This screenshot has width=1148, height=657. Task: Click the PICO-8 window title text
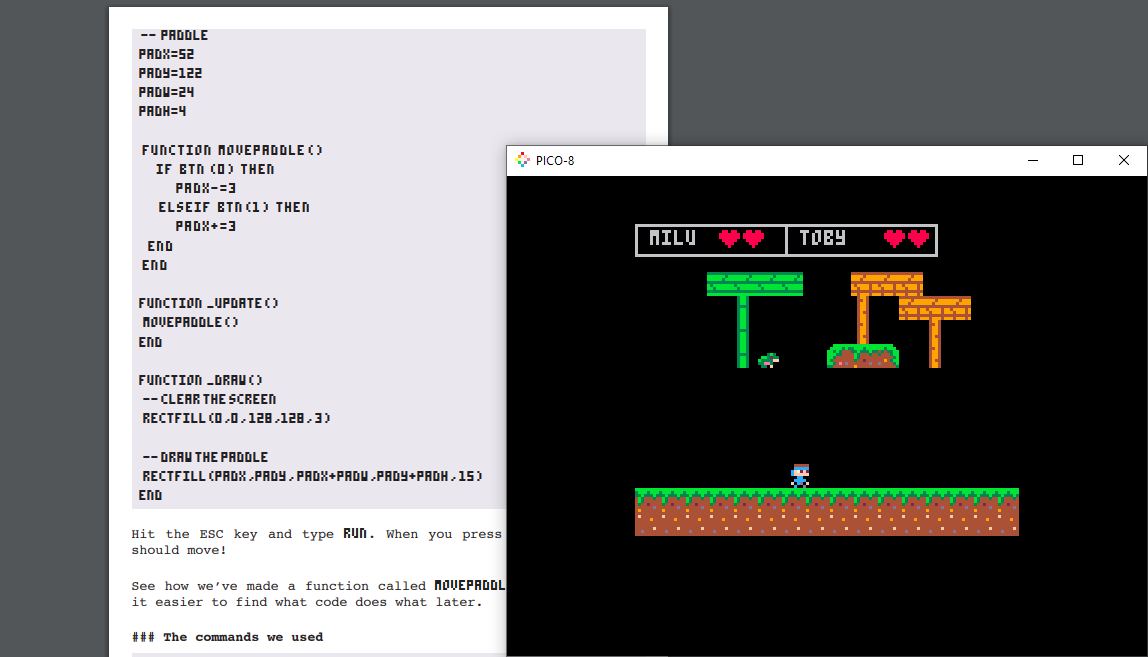pyautogui.click(x=555, y=160)
